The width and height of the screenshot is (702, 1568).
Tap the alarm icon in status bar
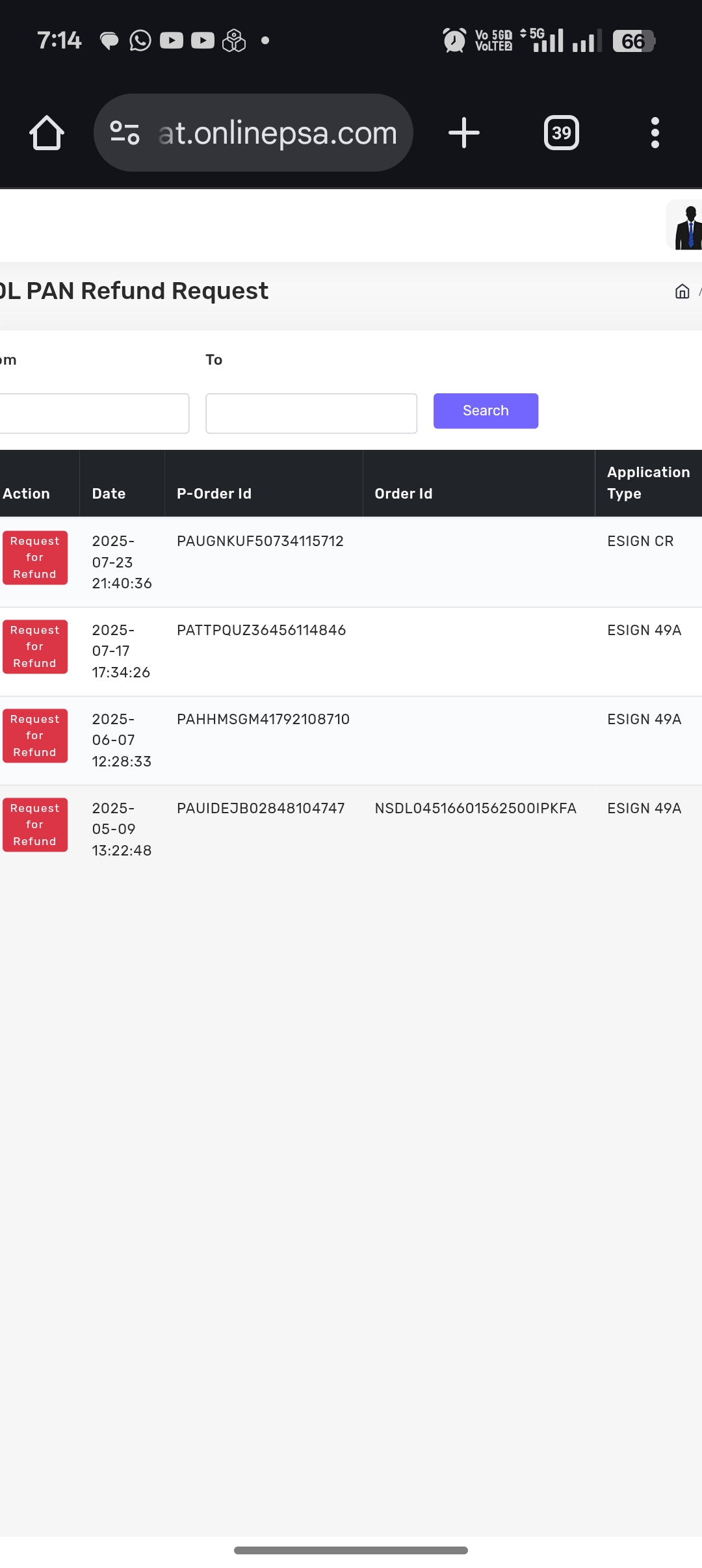454,40
